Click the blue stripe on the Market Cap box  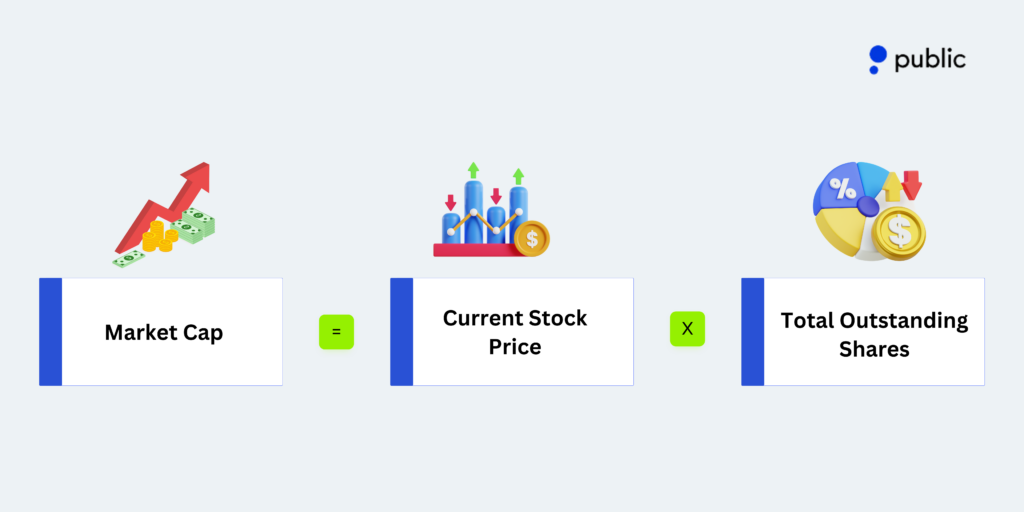[x=50, y=332]
